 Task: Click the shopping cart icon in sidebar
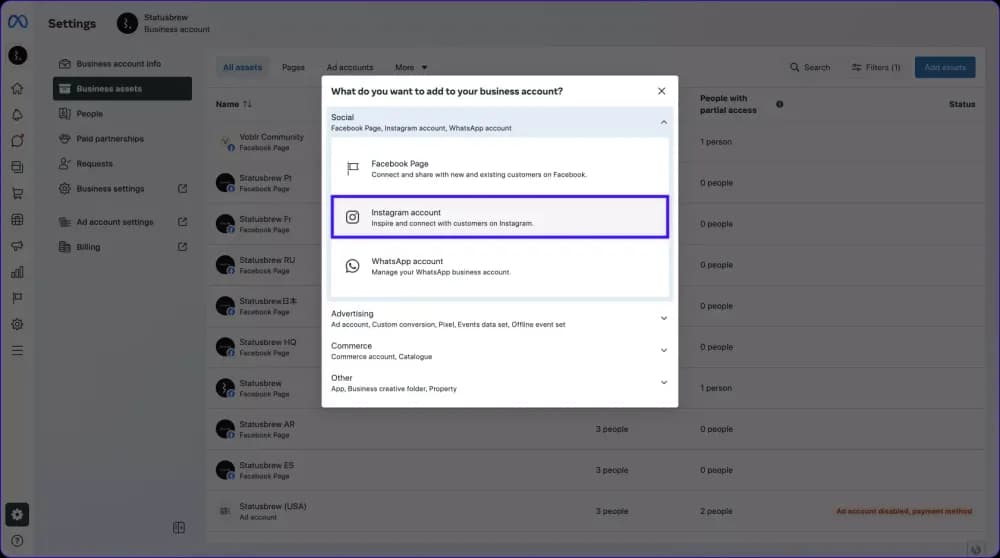17,193
